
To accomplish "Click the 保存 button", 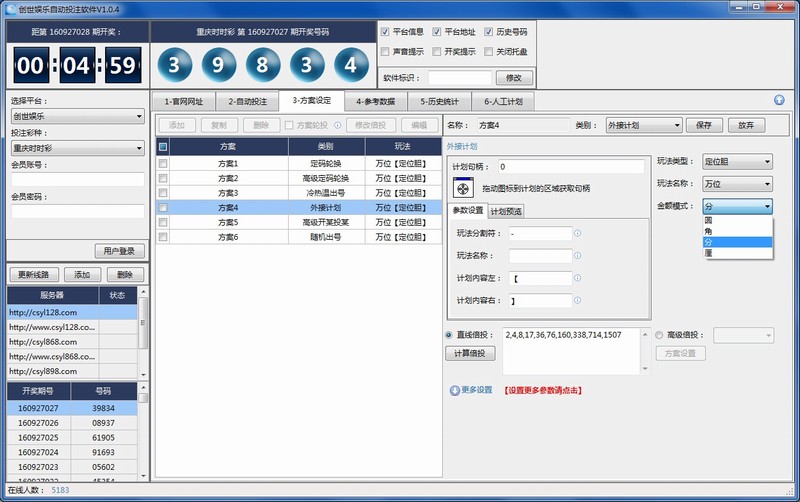I will (704, 125).
